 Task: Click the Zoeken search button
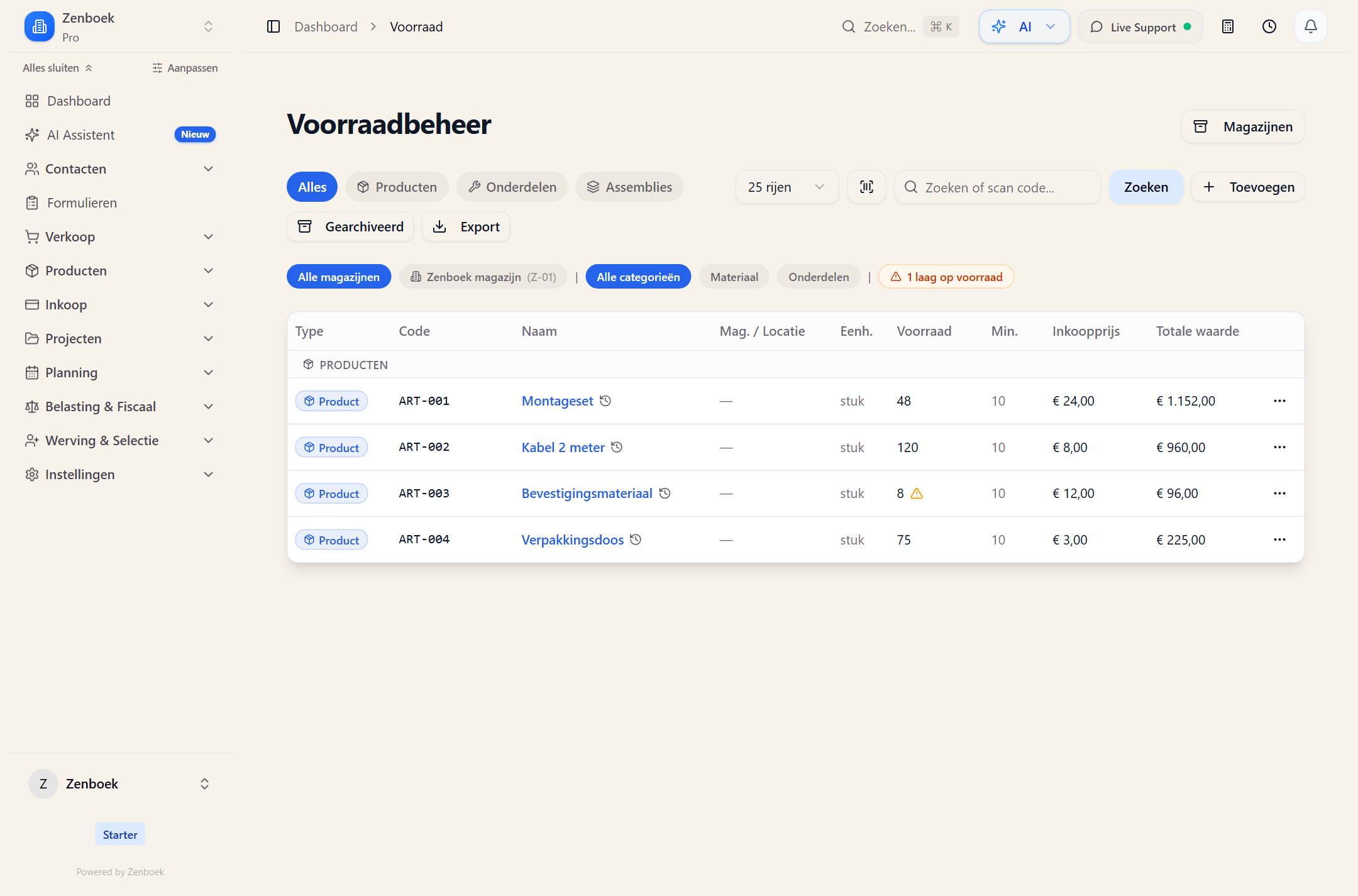(x=1145, y=187)
